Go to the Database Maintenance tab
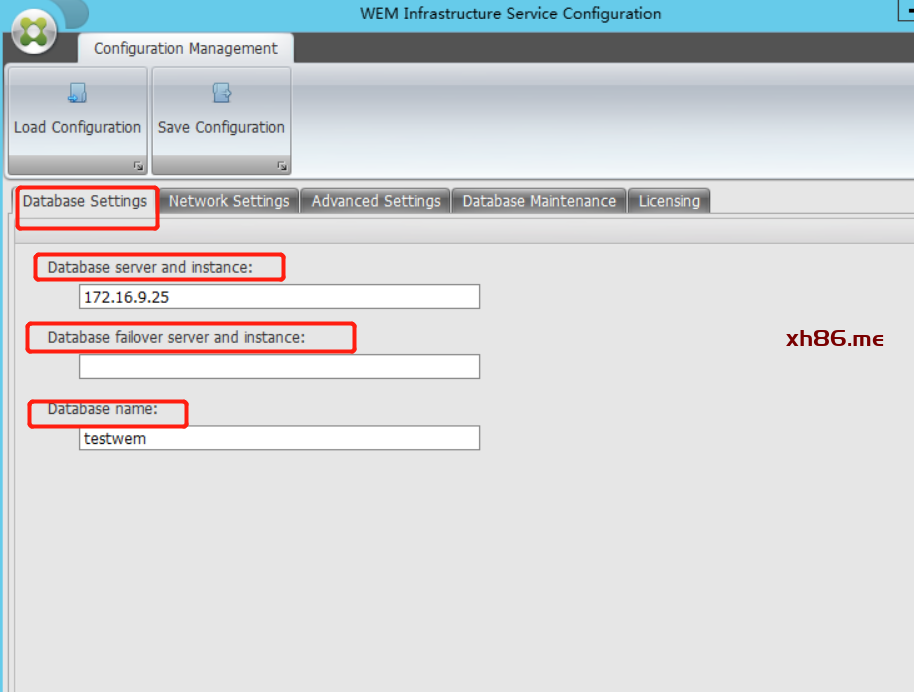Image resolution: width=914 pixels, height=692 pixels. (539, 201)
